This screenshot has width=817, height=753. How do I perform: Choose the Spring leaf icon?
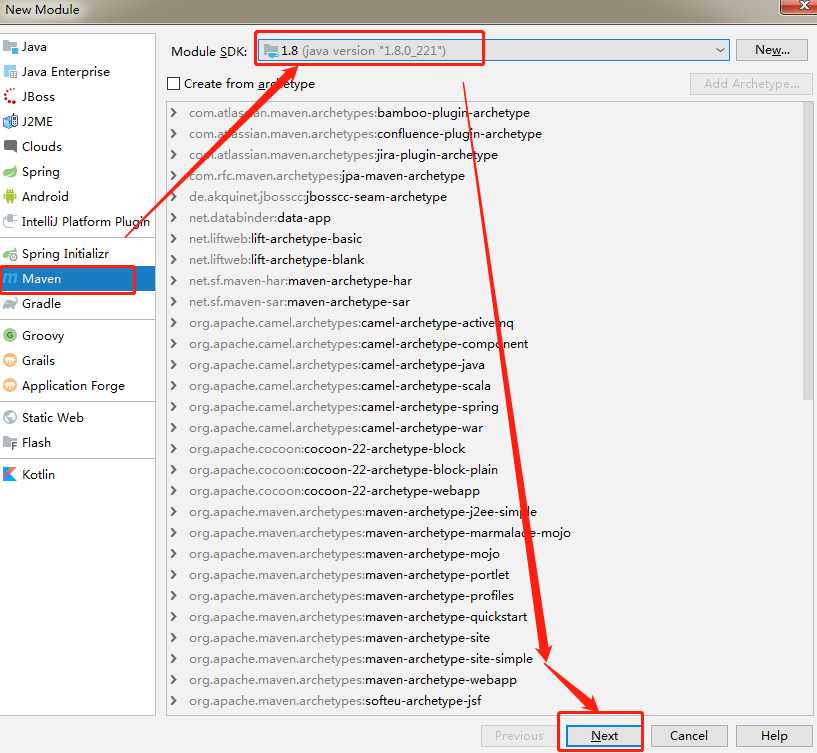10,171
